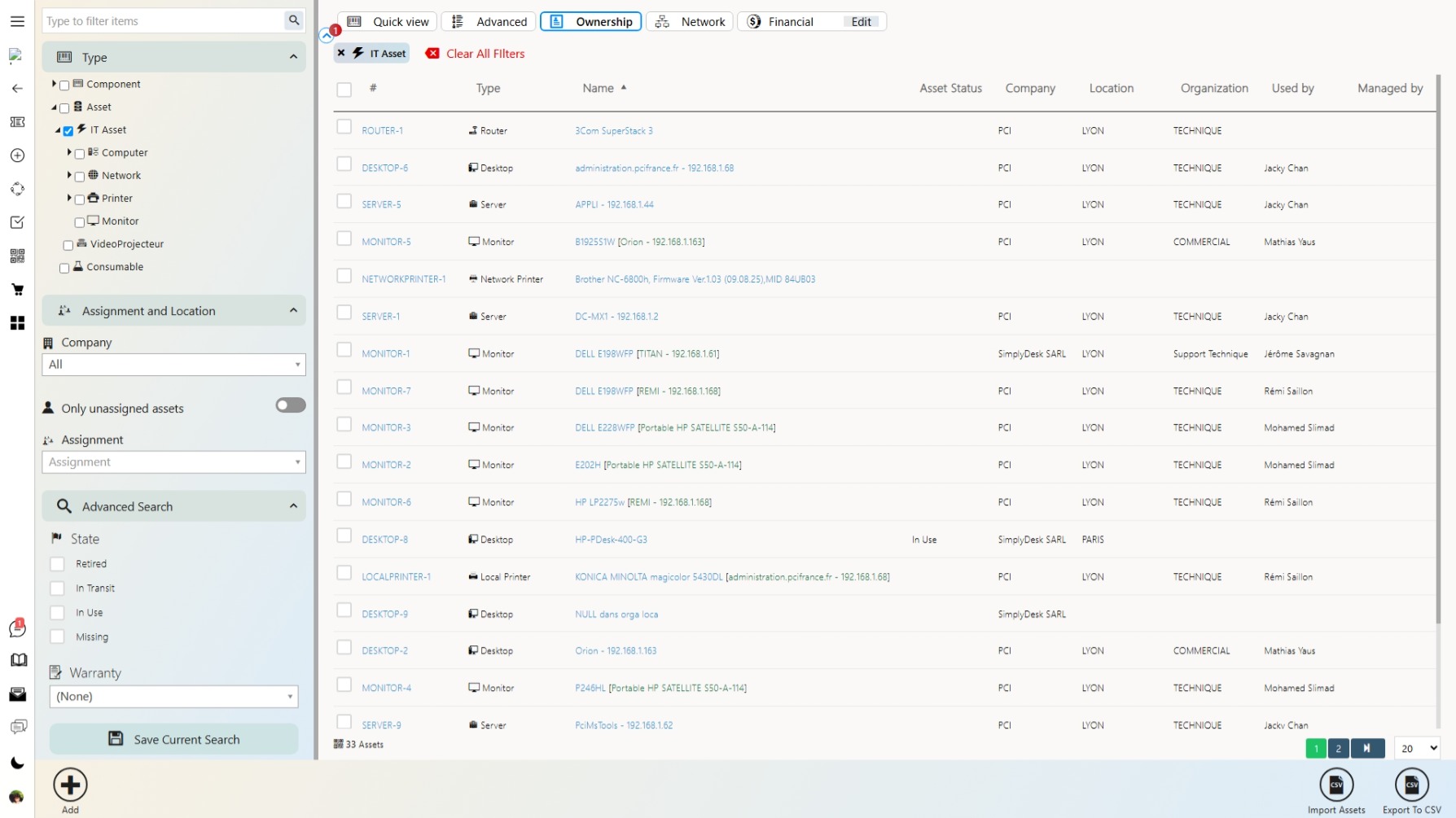This screenshot has width=1456, height=818.
Task: Expand the Computer tree node
Action: [x=69, y=152]
